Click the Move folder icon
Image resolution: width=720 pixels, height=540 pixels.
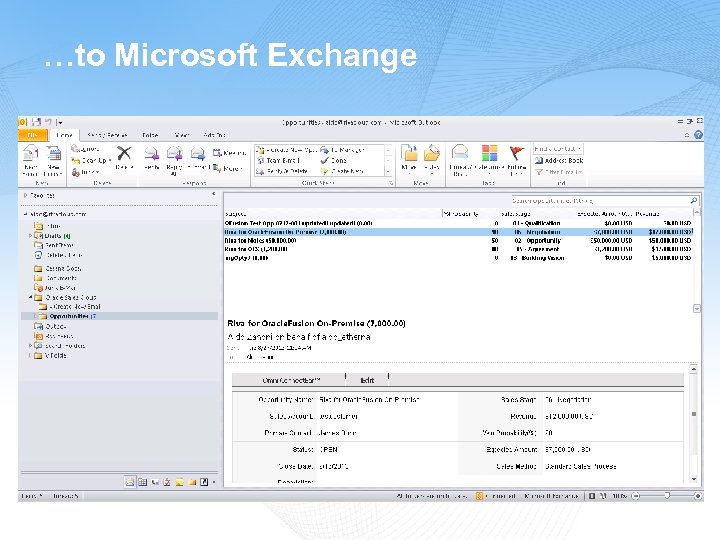pos(409,153)
